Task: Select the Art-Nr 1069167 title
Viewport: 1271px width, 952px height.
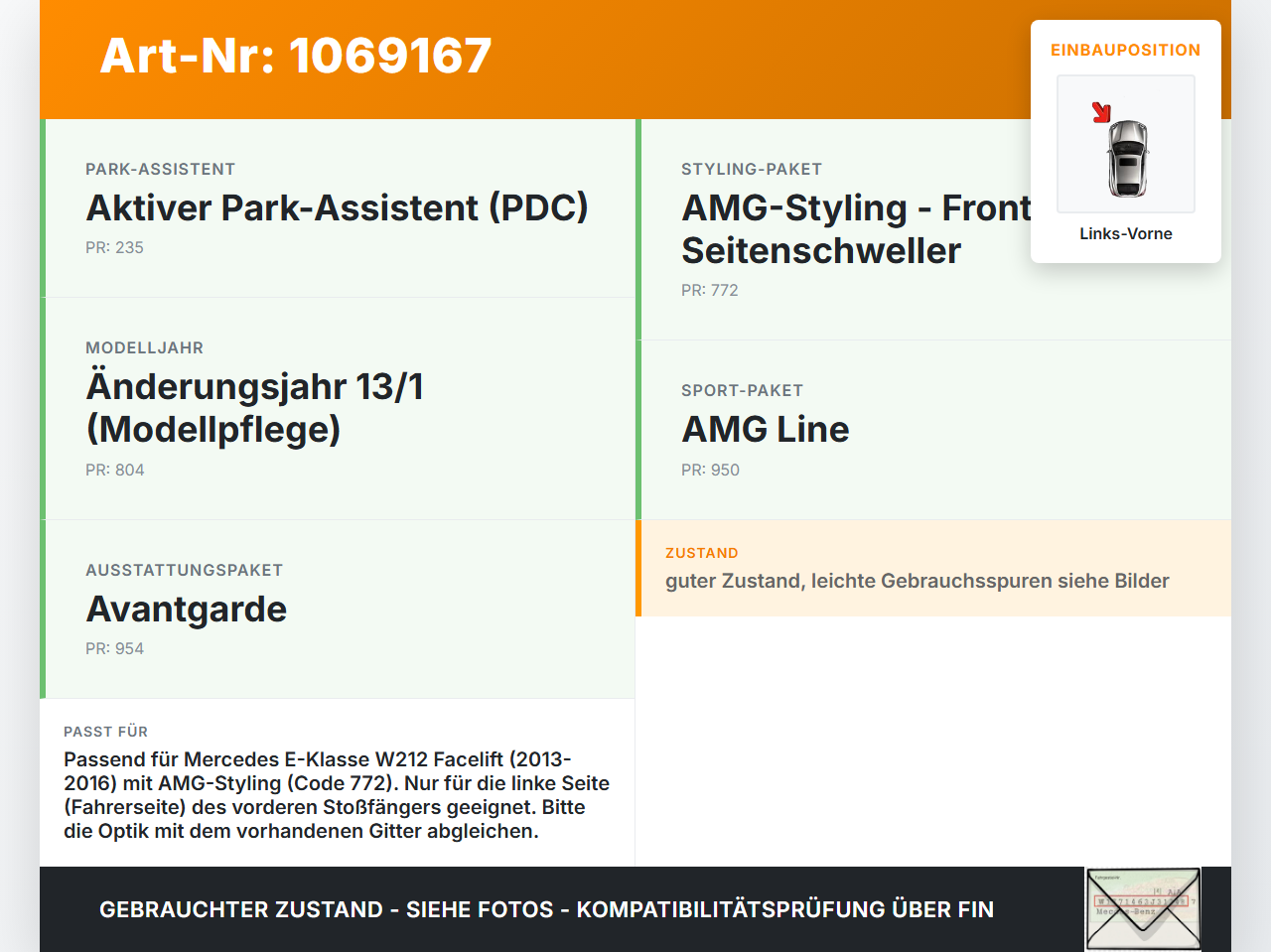Action: pos(296,56)
